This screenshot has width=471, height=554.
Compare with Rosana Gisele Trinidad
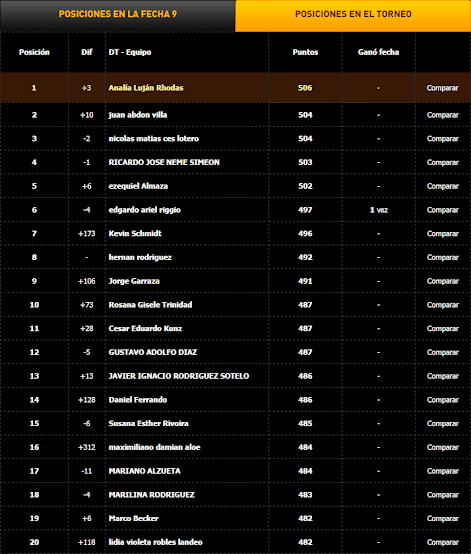click(442, 305)
